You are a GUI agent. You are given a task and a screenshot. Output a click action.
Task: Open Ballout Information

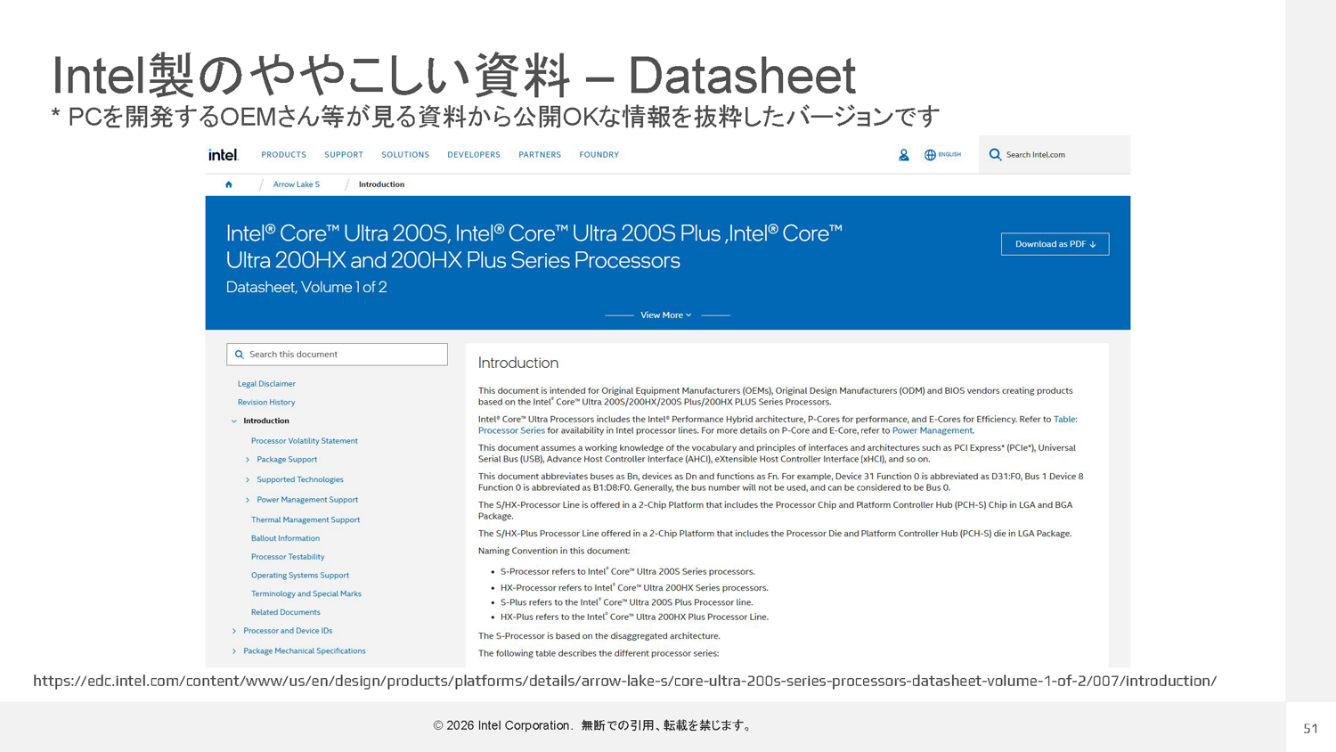tap(285, 538)
